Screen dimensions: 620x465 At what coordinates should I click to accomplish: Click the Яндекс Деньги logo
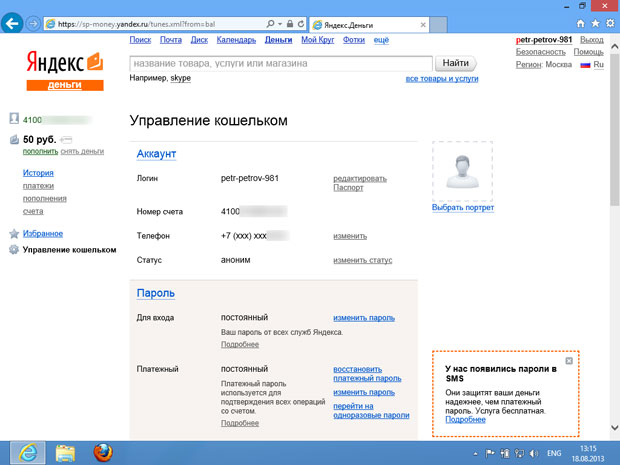[x=65, y=71]
